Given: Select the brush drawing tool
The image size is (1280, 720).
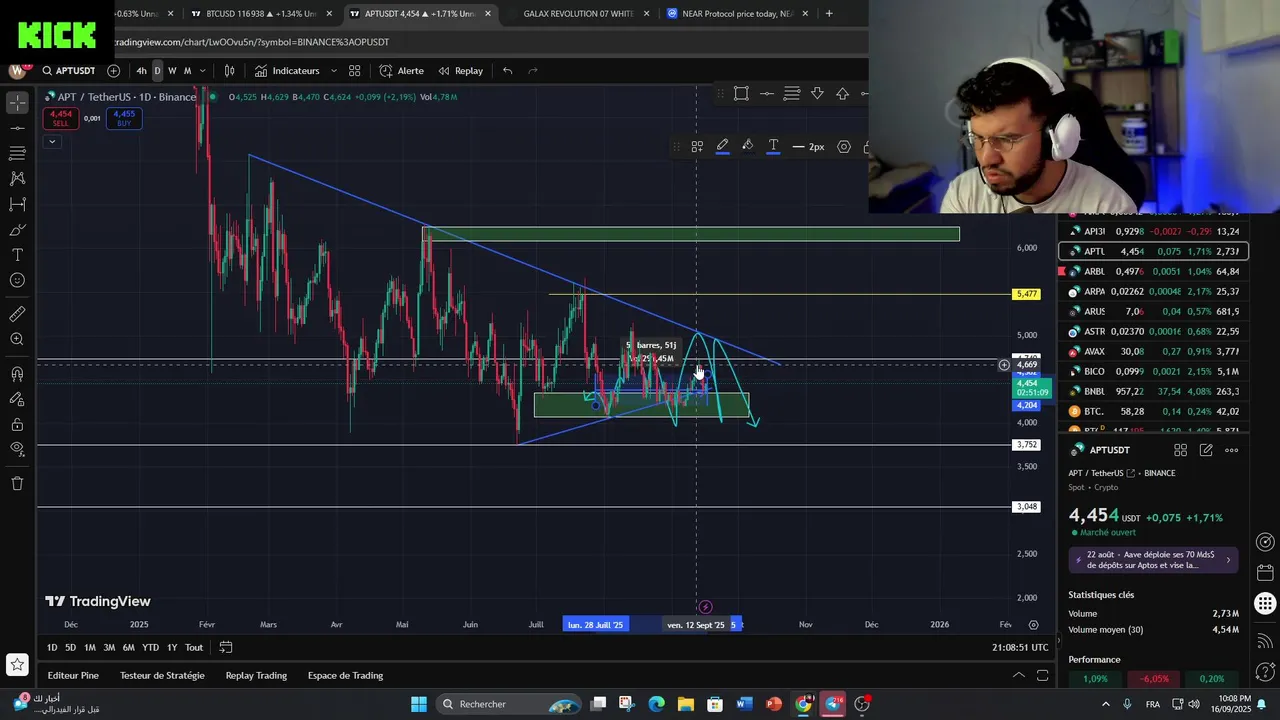Looking at the screenshot, I should click(x=17, y=230).
